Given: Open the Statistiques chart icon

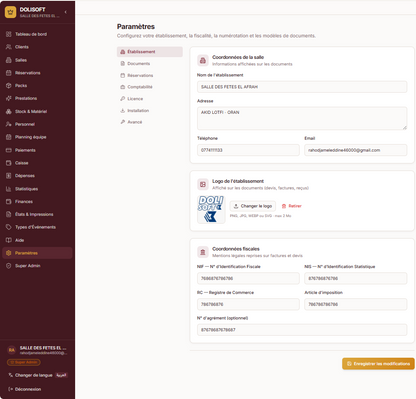Looking at the screenshot, I should pyautogui.click(x=9, y=189).
